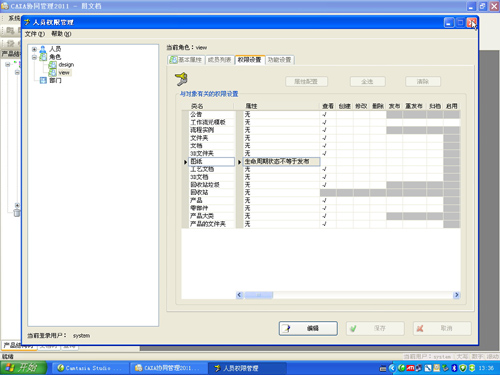Click scrollbar right arrow under permission table

(456, 295)
